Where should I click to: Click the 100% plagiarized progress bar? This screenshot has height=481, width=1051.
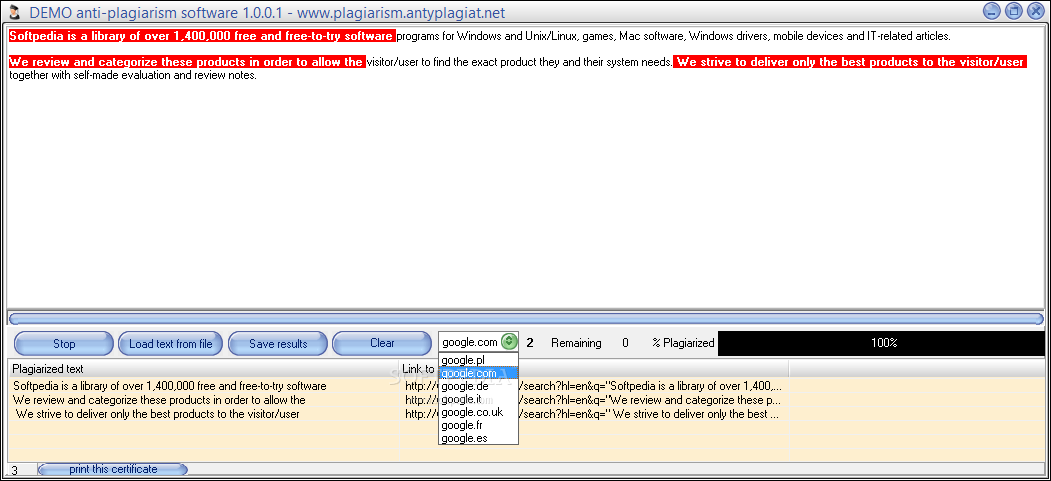881,343
